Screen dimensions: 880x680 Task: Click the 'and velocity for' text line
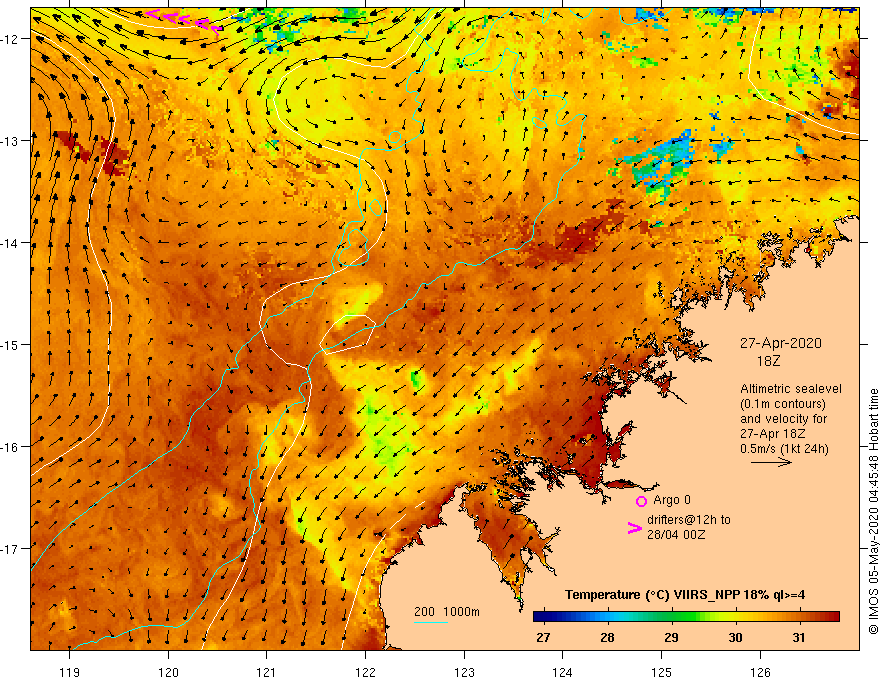click(783, 419)
